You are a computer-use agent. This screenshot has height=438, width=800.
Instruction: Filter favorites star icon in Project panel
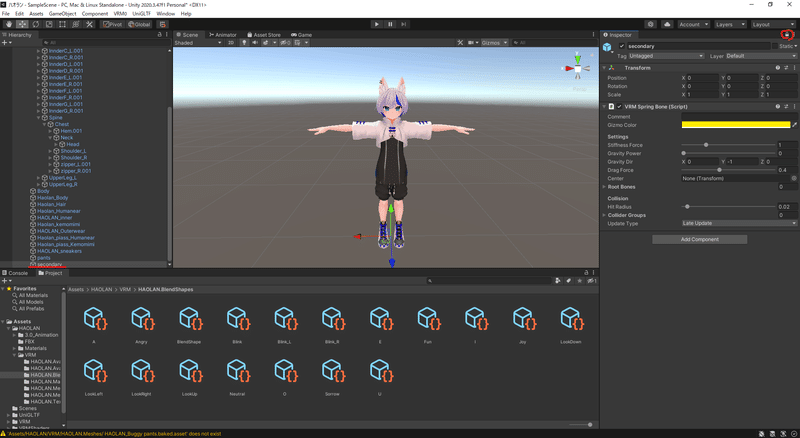click(579, 280)
